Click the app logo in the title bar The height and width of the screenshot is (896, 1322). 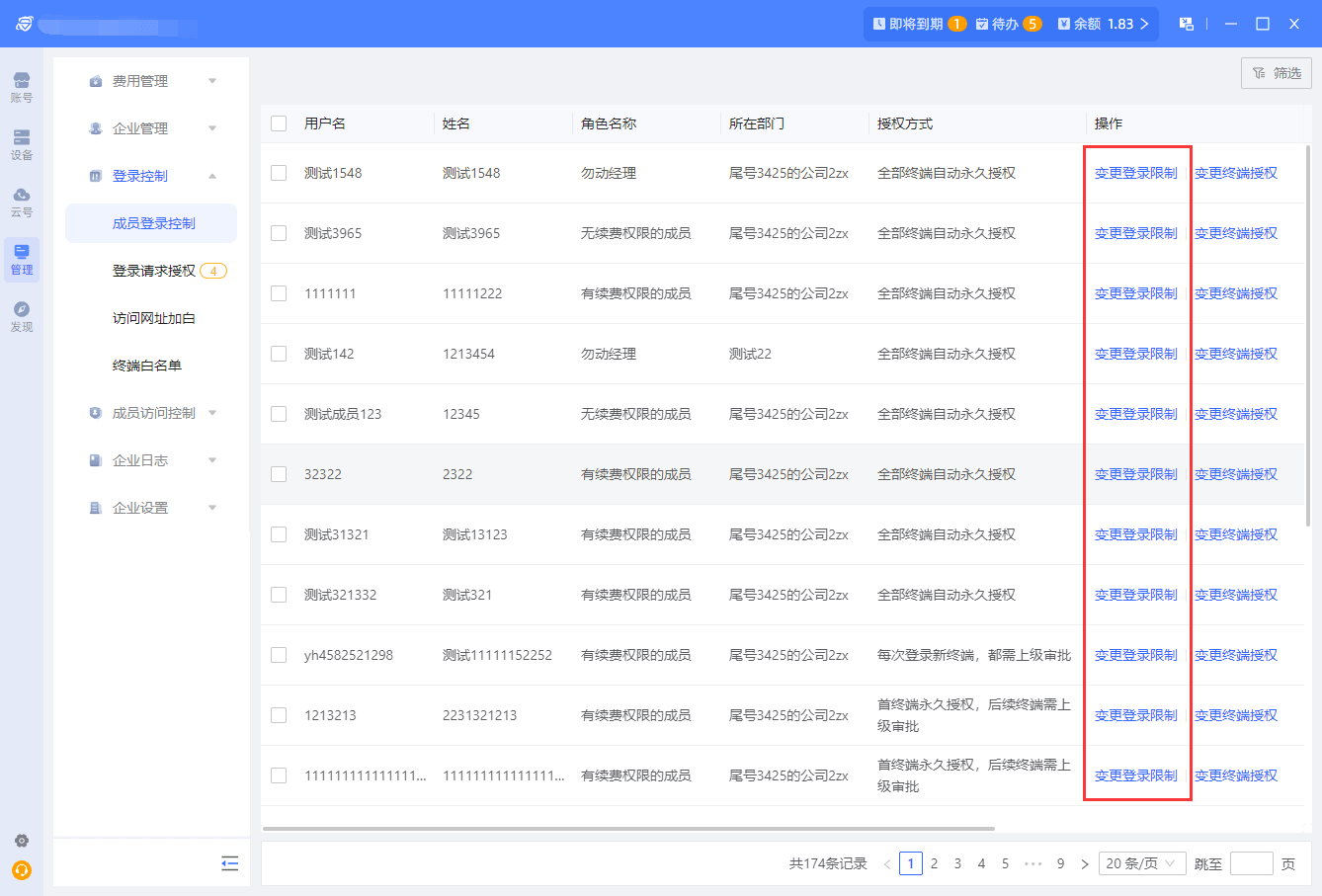tap(25, 24)
